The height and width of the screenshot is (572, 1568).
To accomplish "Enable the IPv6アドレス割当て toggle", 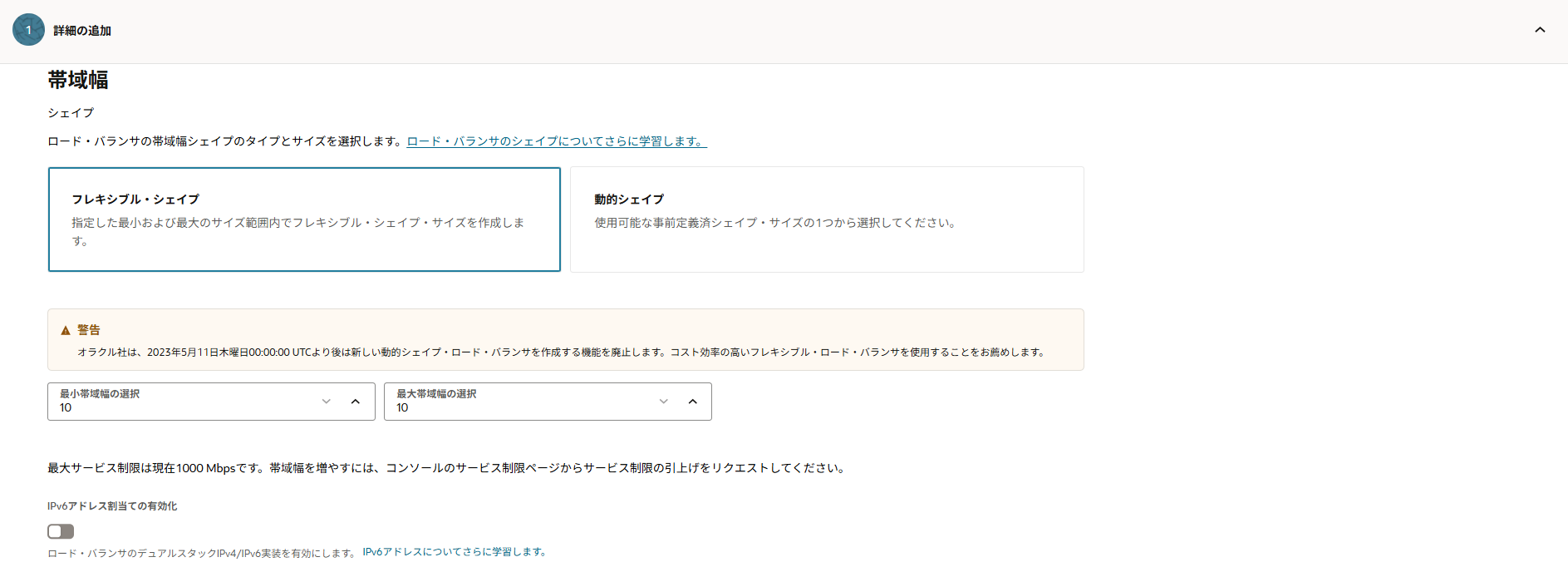I will [61, 531].
